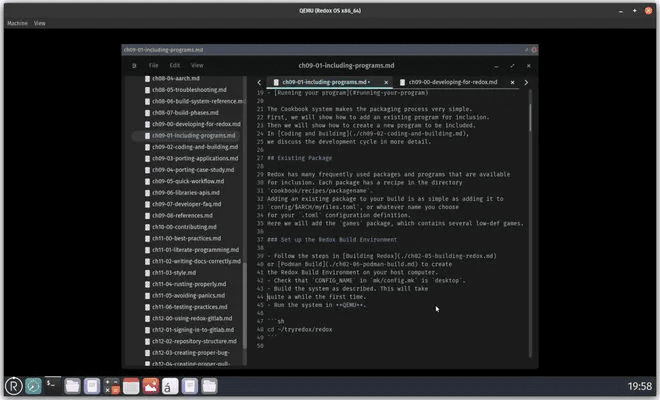This screenshot has height=400, width=660.
Task: Open the File menu in the editor
Action: [x=154, y=65]
